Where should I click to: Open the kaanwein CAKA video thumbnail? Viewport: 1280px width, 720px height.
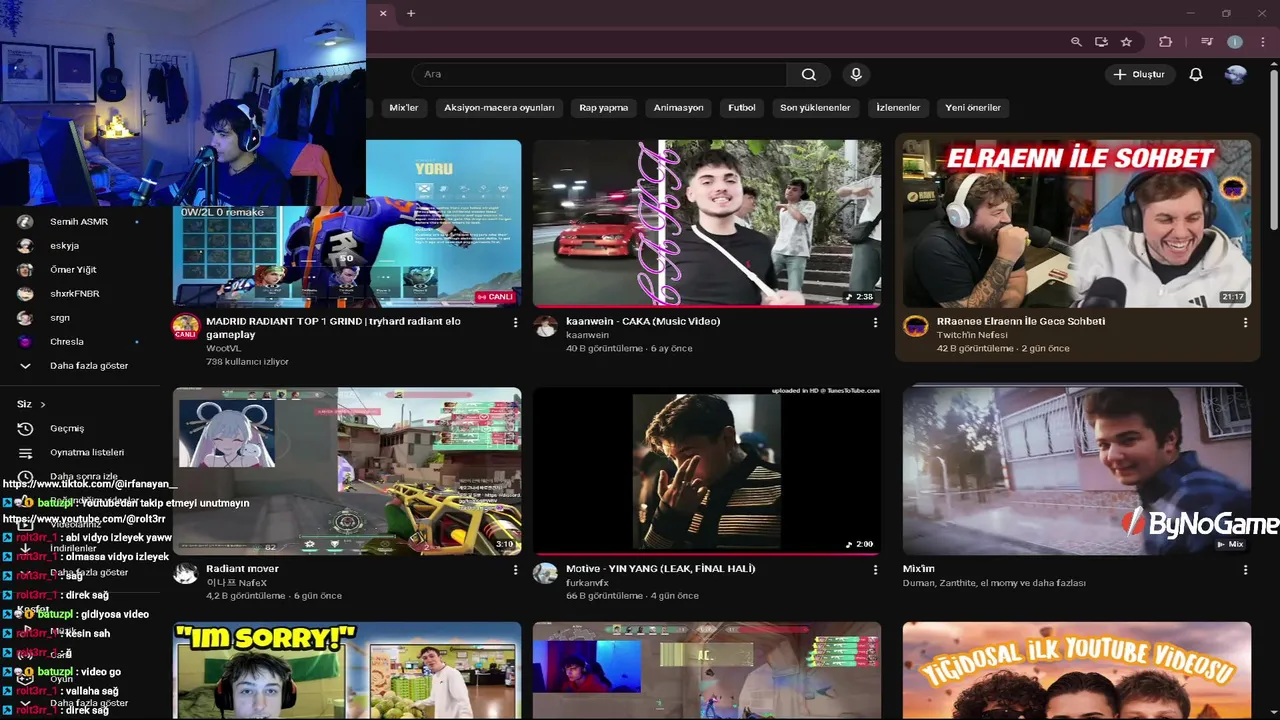point(707,222)
